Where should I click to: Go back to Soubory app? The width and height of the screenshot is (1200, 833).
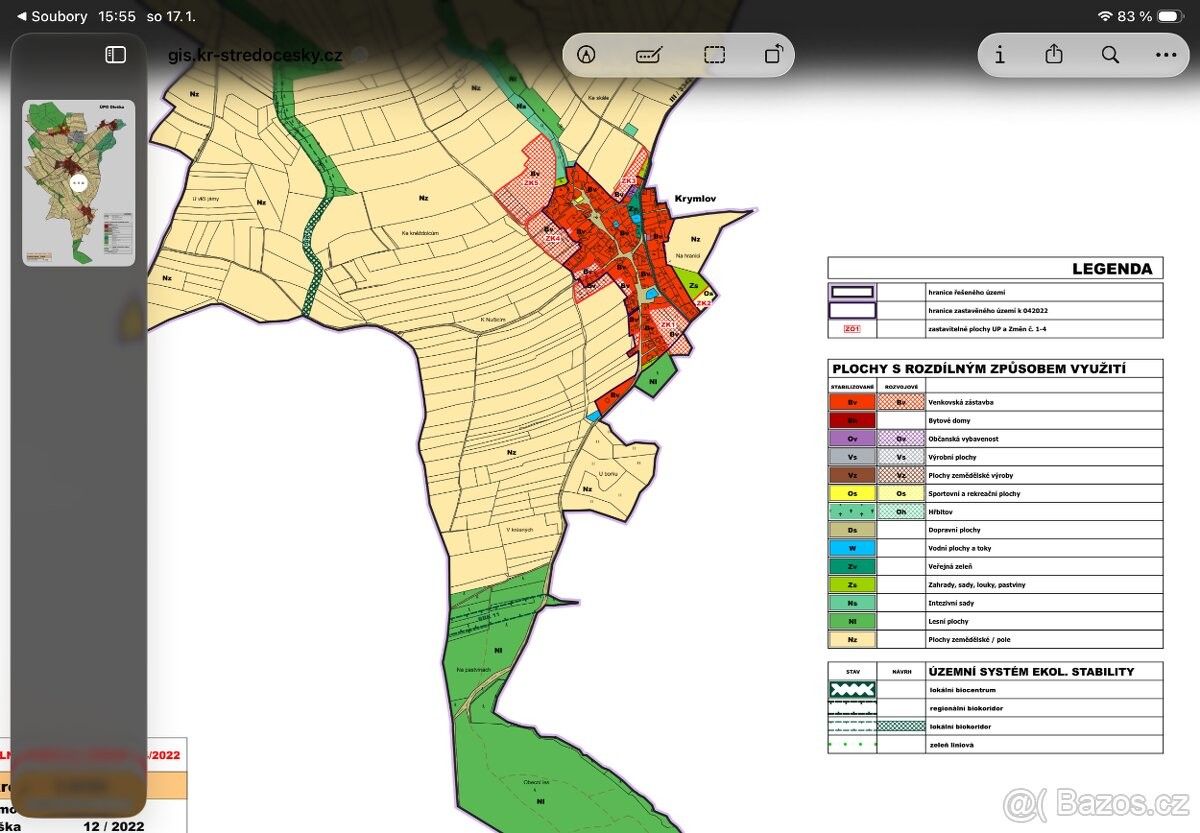pos(52,16)
